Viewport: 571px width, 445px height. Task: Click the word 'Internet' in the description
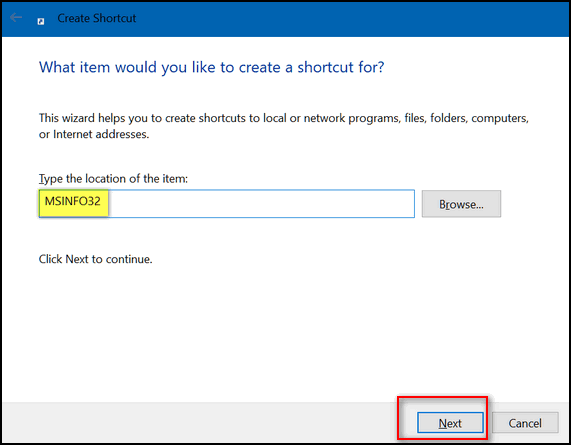(x=72, y=134)
